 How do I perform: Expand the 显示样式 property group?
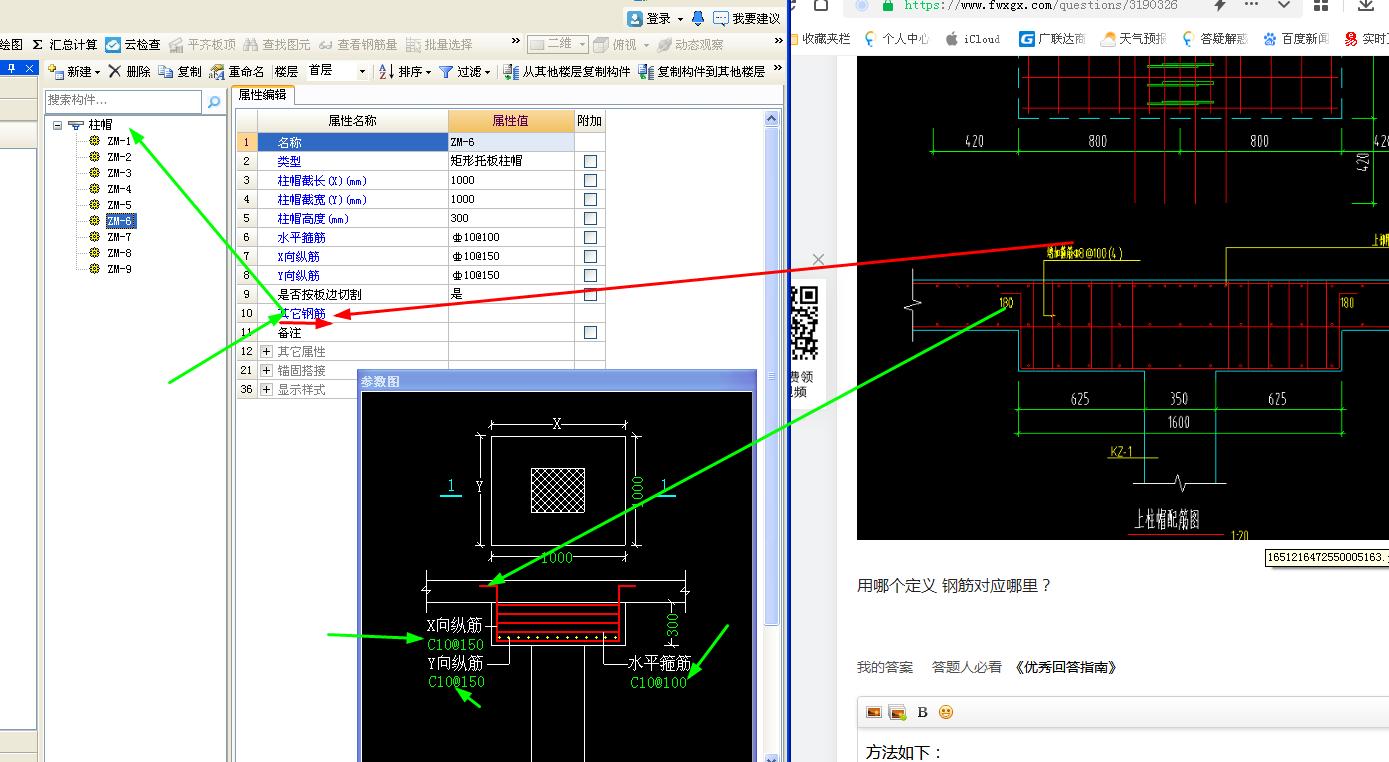(x=266, y=389)
